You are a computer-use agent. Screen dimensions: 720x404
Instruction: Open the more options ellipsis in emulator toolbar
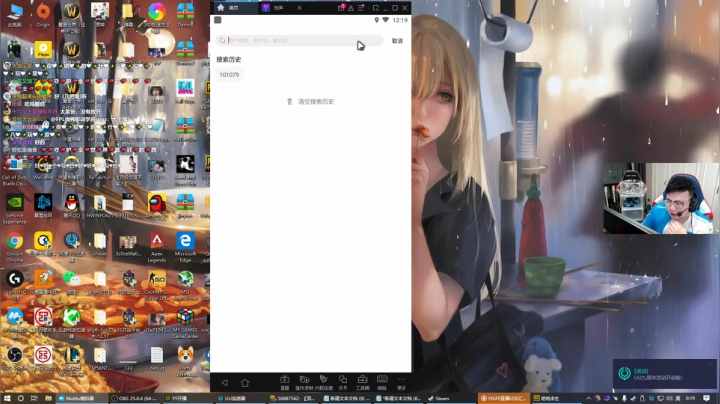click(402, 382)
